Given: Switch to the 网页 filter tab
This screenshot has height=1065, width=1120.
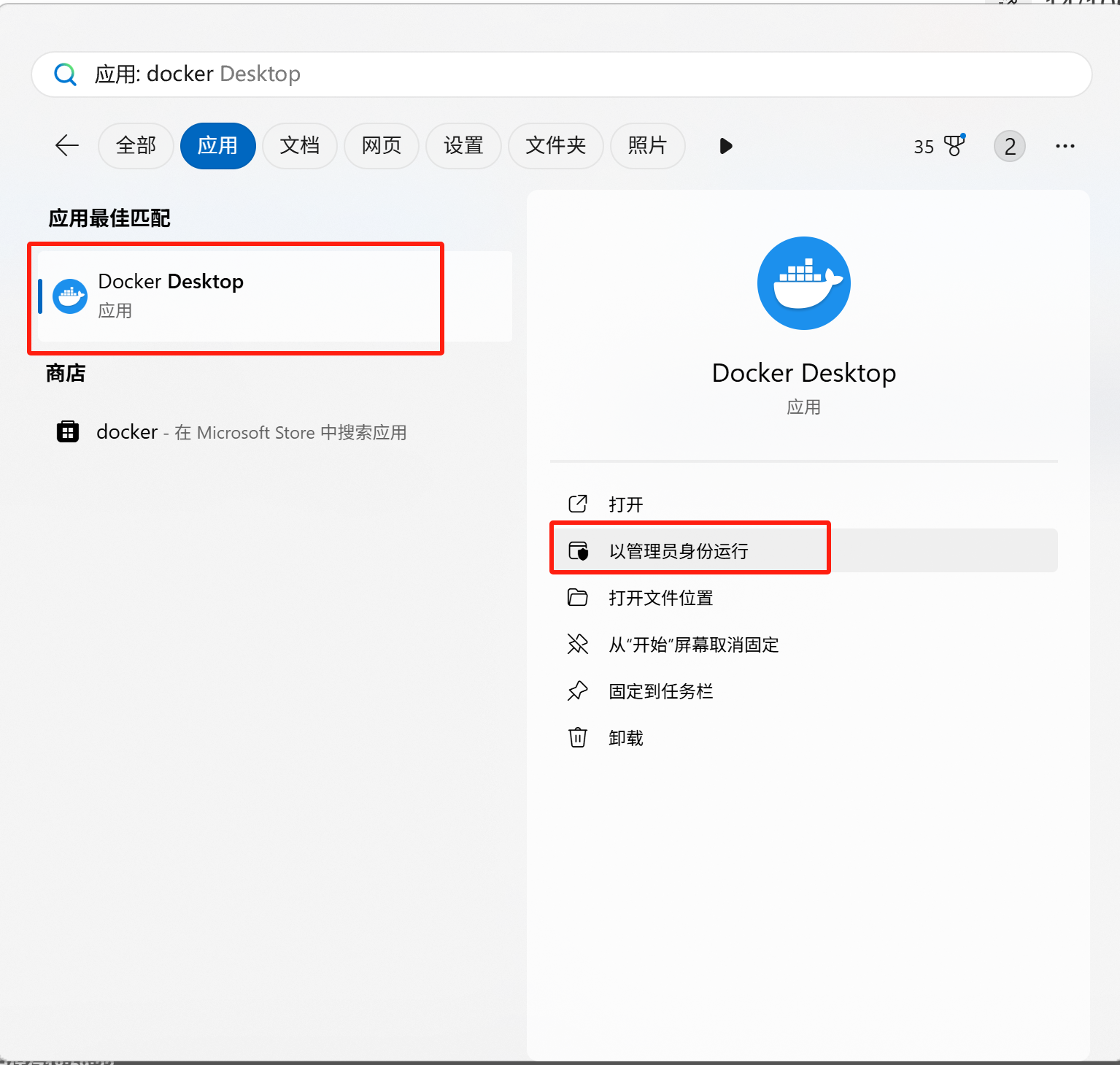Looking at the screenshot, I should 382,146.
